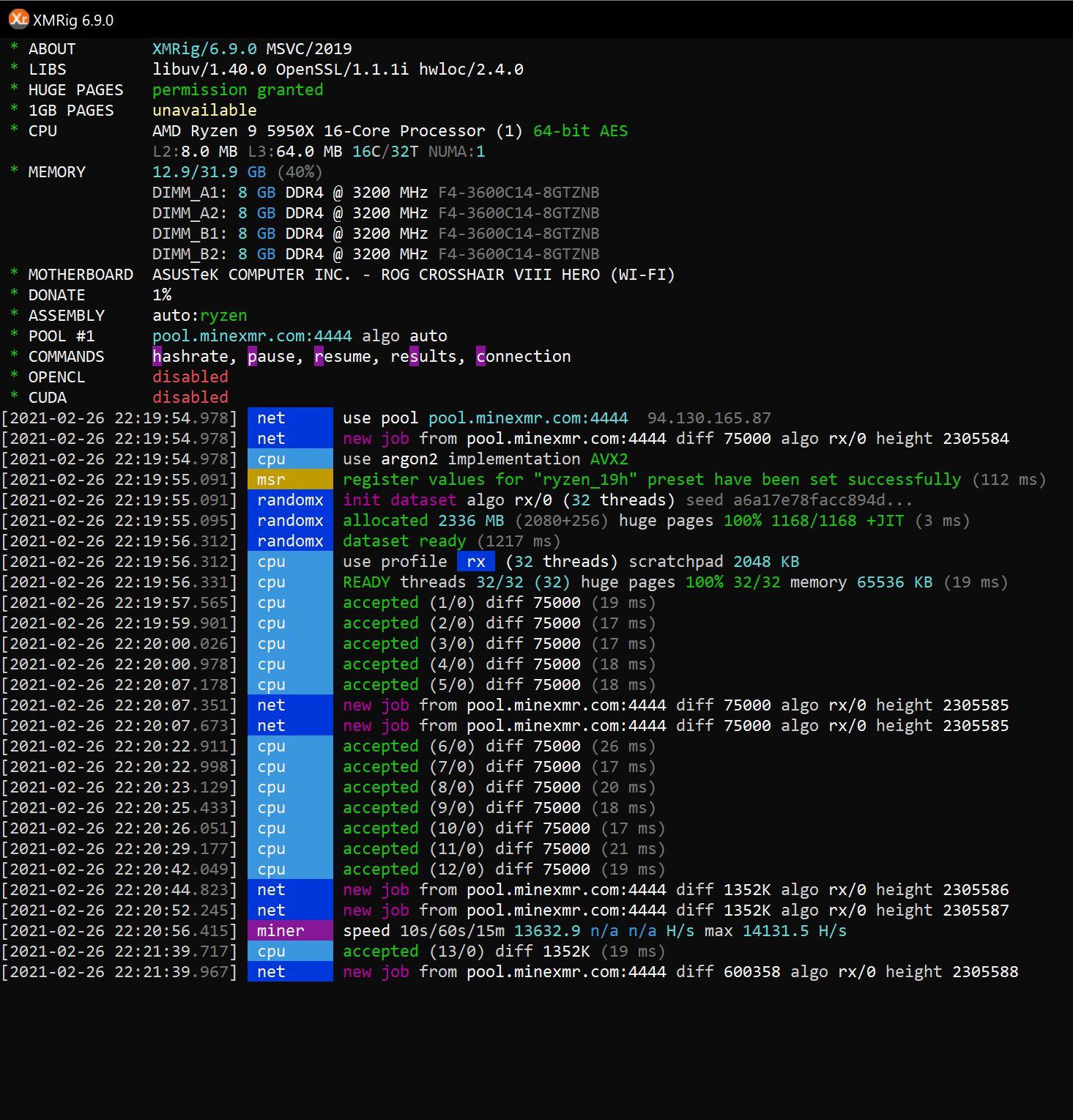
Task: Click 'scratchpad 2048 KB' text
Action: [713, 561]
